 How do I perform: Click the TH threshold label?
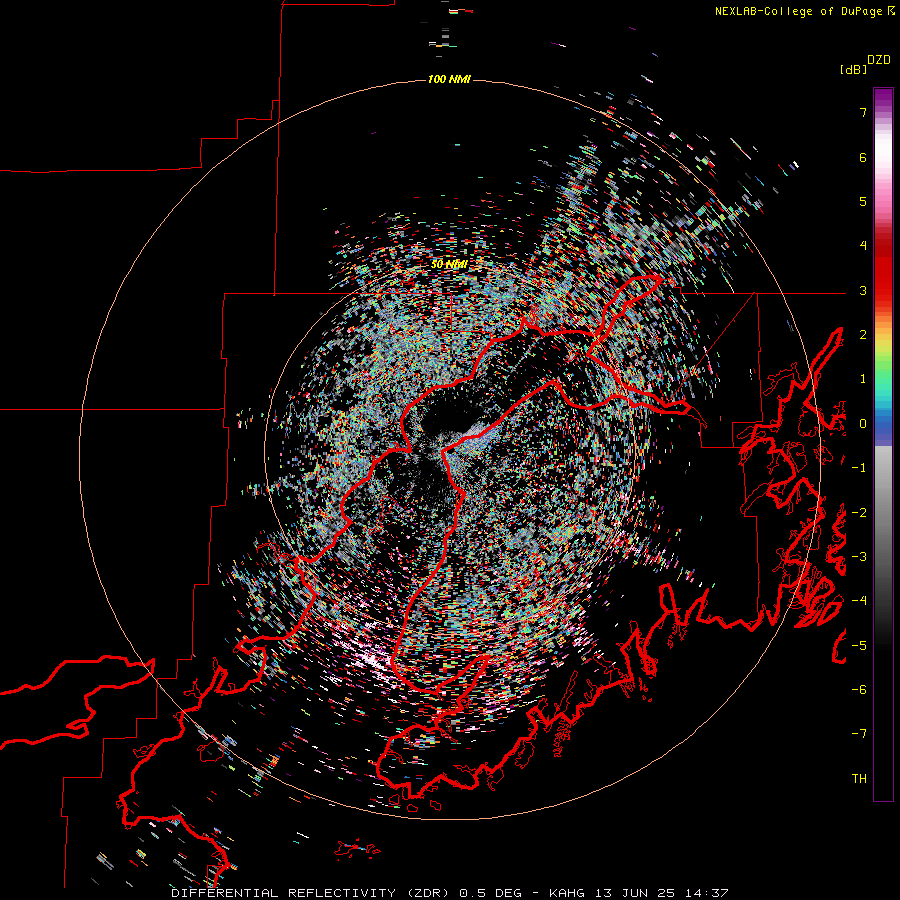[x=859, y=779]
